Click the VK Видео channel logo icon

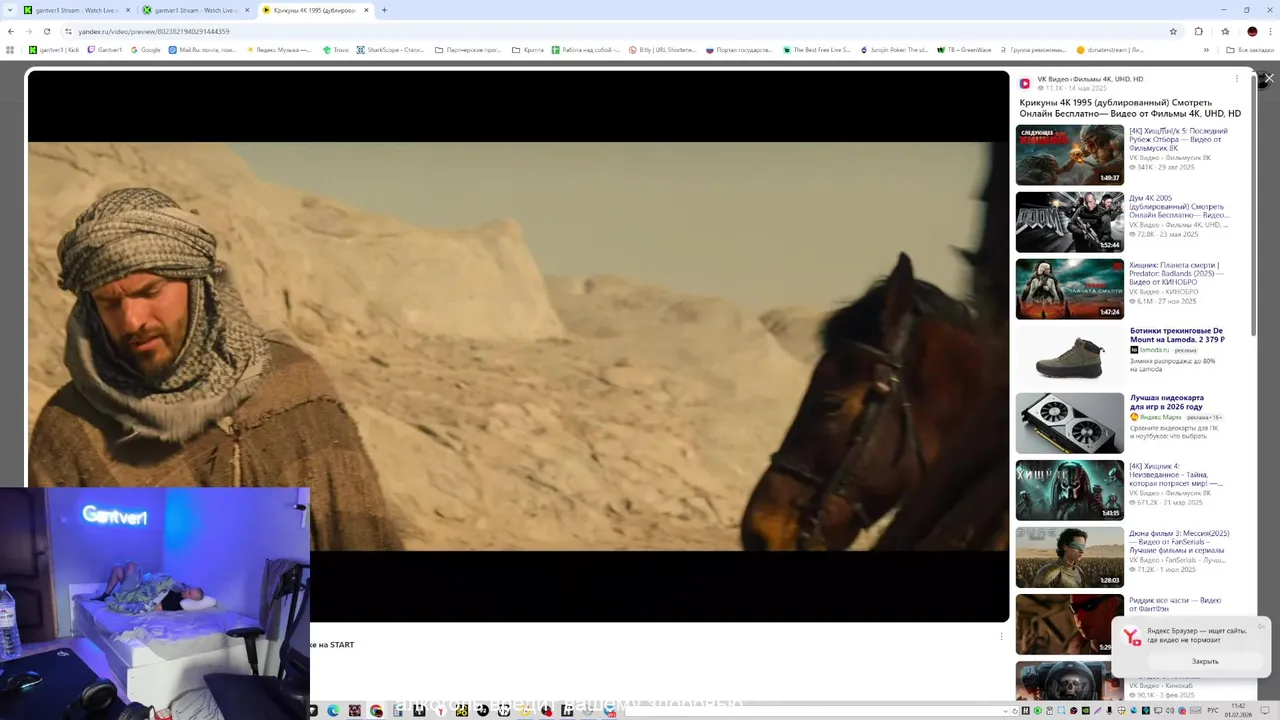[x=1025, y=84]
